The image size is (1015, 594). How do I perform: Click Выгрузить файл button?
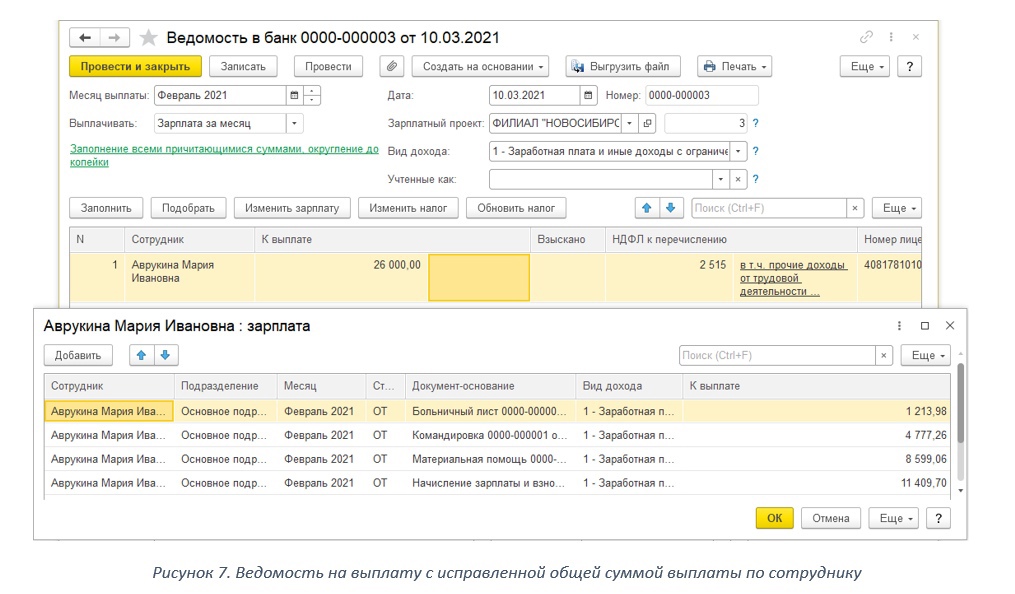(x=623, y=66)
